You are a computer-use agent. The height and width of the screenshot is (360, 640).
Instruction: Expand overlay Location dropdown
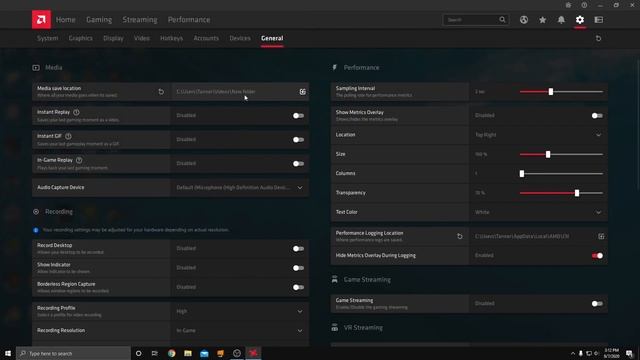[x=598, y=135]
